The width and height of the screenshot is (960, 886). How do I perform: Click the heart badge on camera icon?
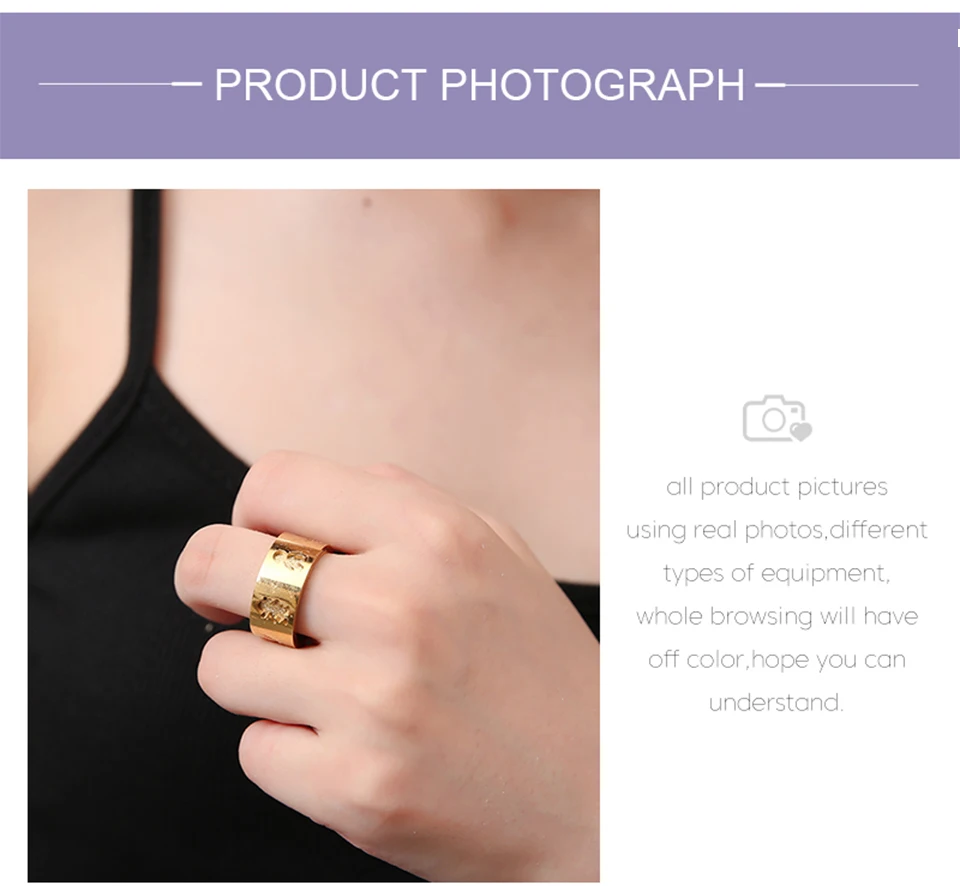click(x=800, y=432)
